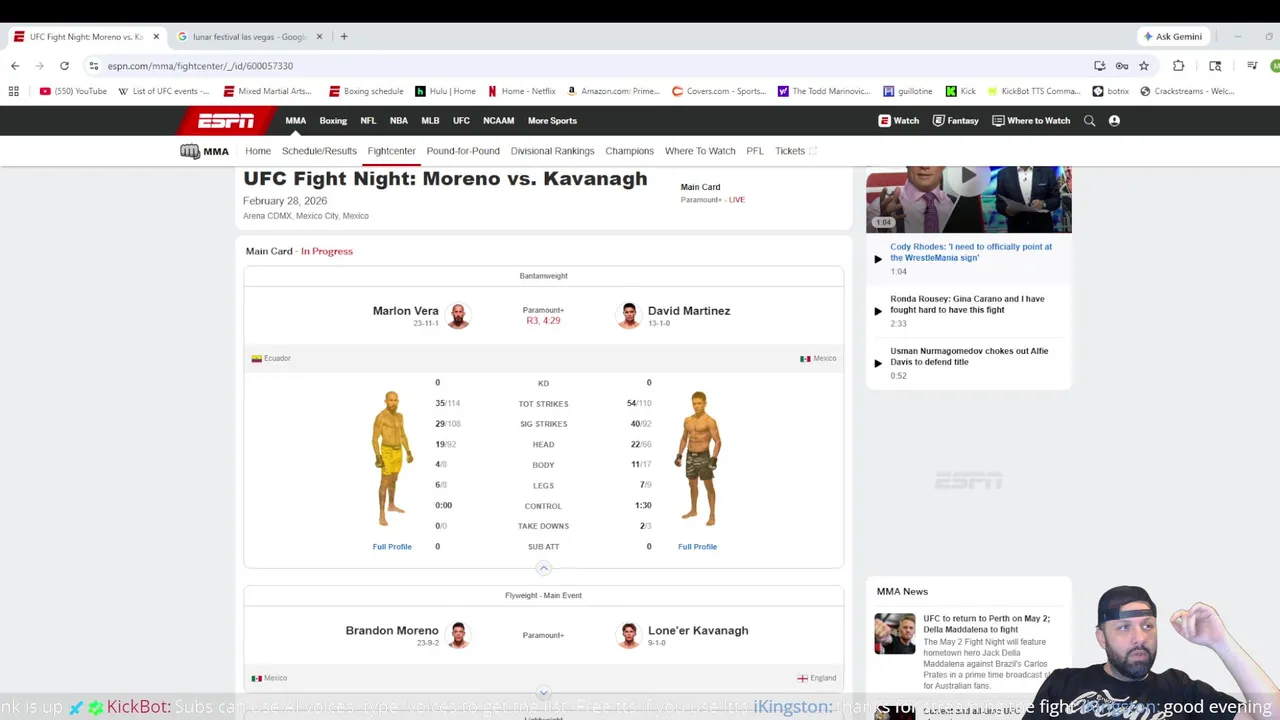Open the YouTube bookmark
The width and height of the screenshot is (1280, 720).
[x=73, y=91]
